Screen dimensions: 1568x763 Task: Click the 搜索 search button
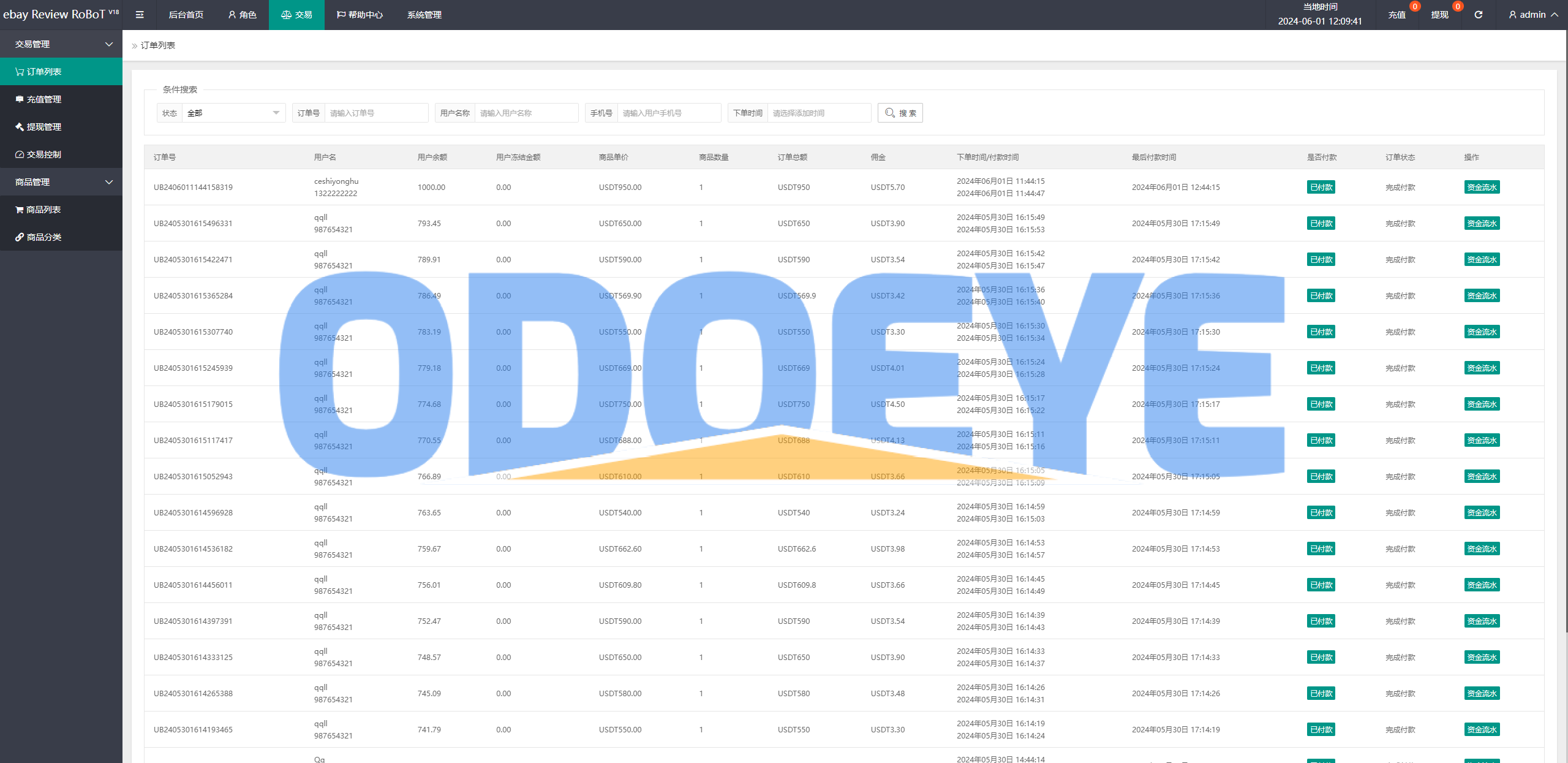tap(900, 113)
